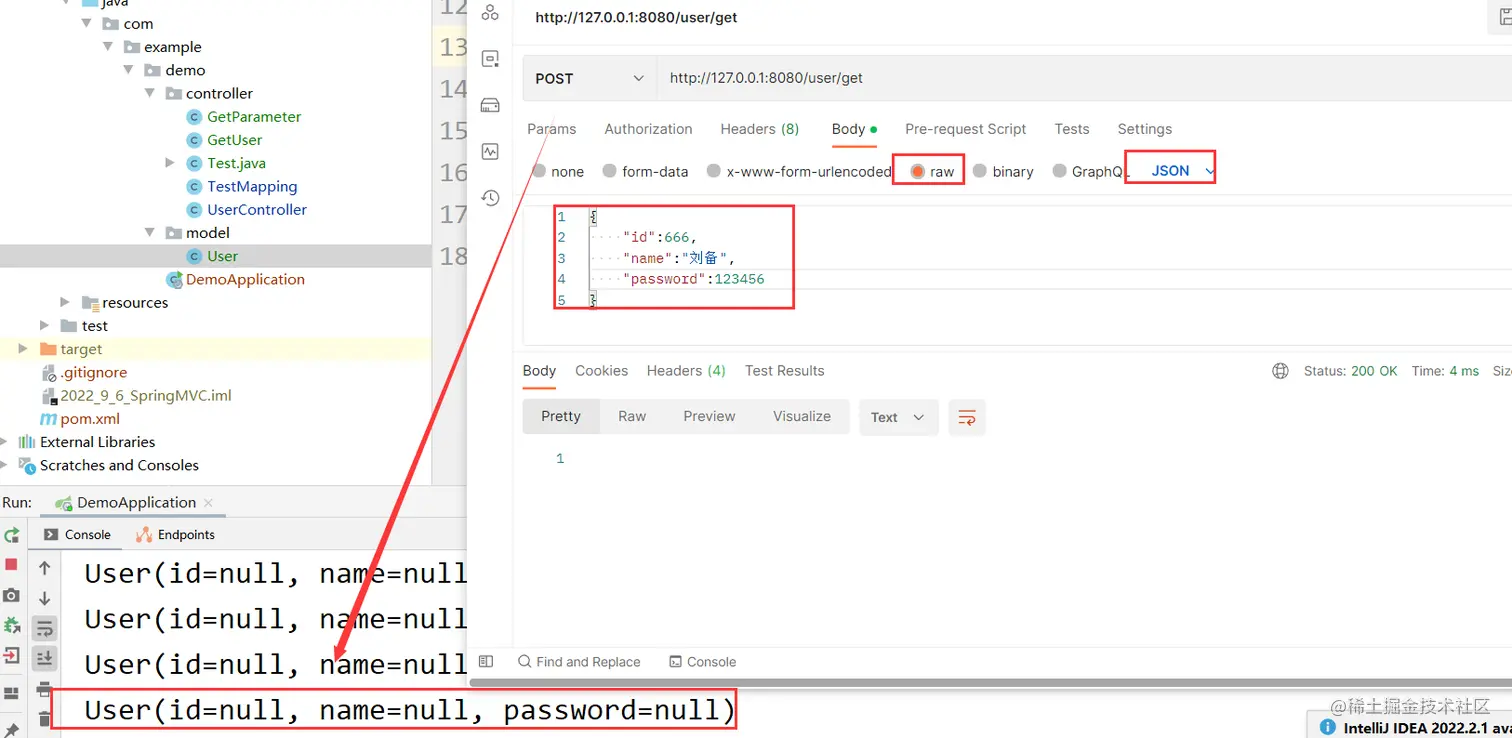Click the console print icon
Screen dimensions: 1512x738
[x=45, y=689]
